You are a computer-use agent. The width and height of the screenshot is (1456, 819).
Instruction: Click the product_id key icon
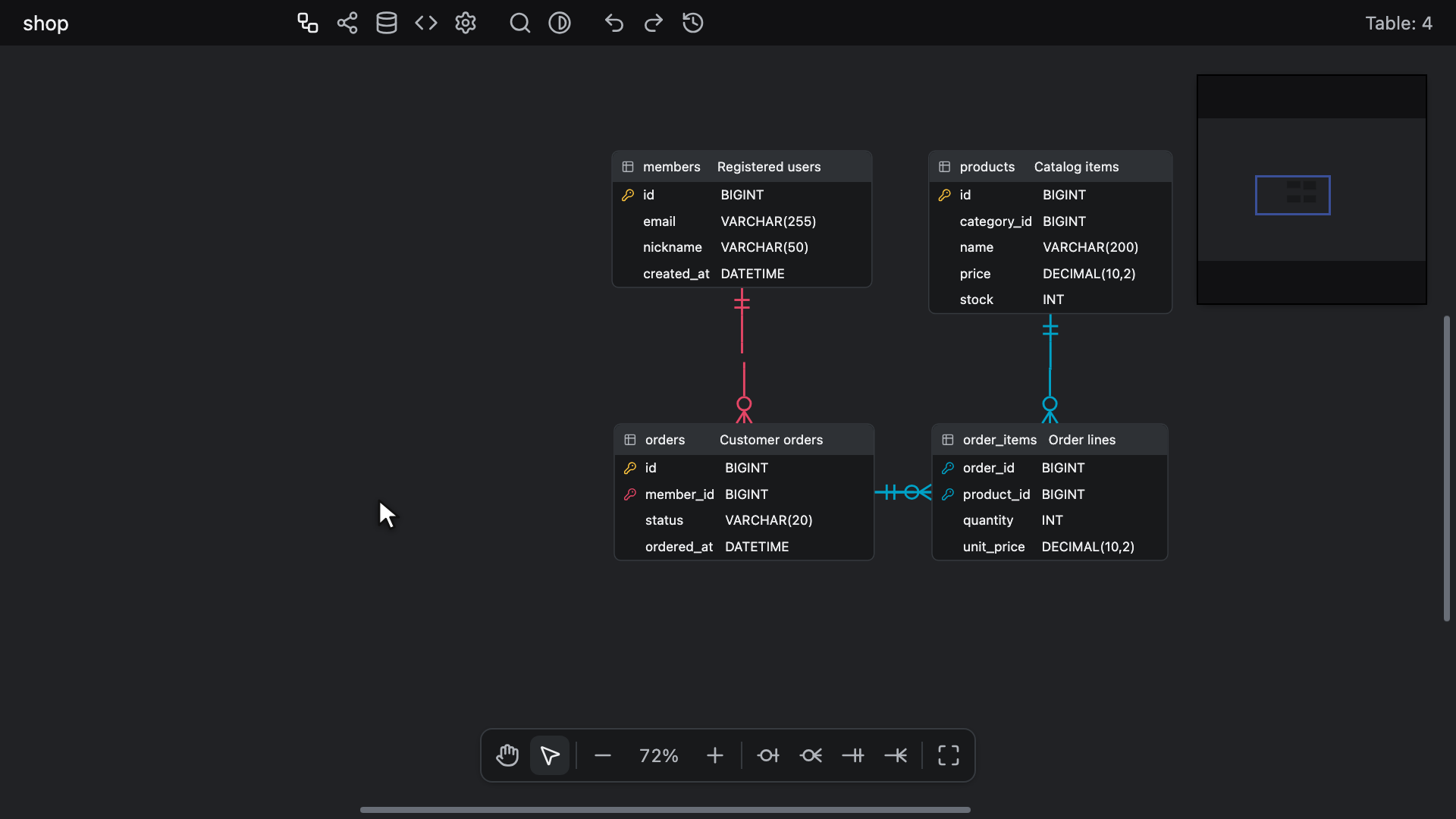click(948, 494)
